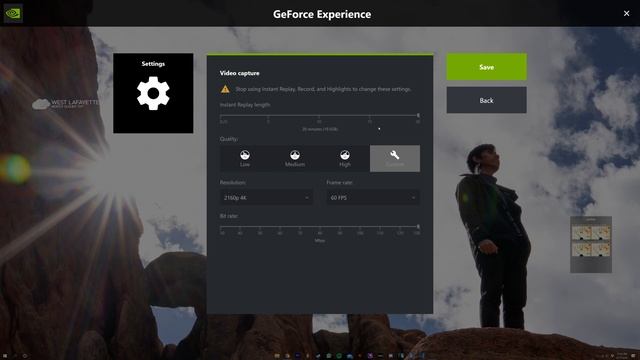Select the Custom quality wrench option
Image resolution: width=640 pixels, height=360 pixels.
click(395, 158)
